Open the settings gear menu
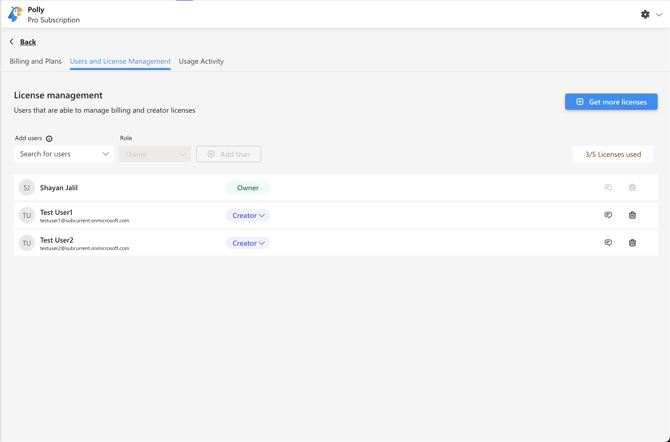Viewport: 670px width, 442px height. point(645,15)
